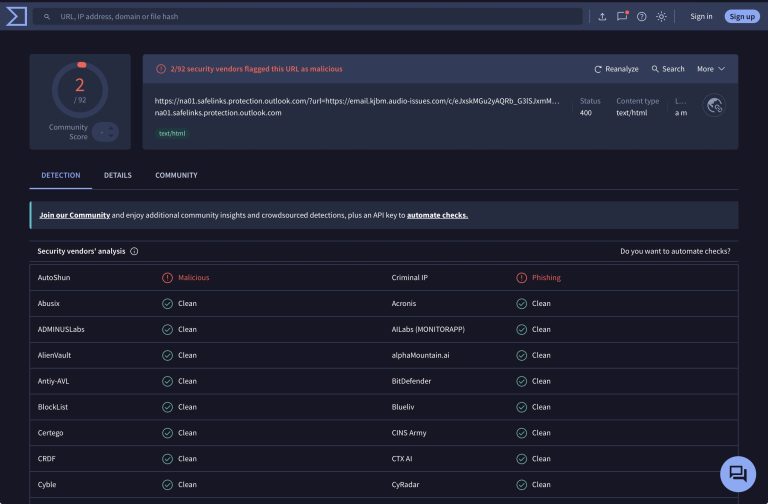Click the Criminal IP Phishing warning icon
The width and height of the screenshot is (768, 504).
point(522,278)
